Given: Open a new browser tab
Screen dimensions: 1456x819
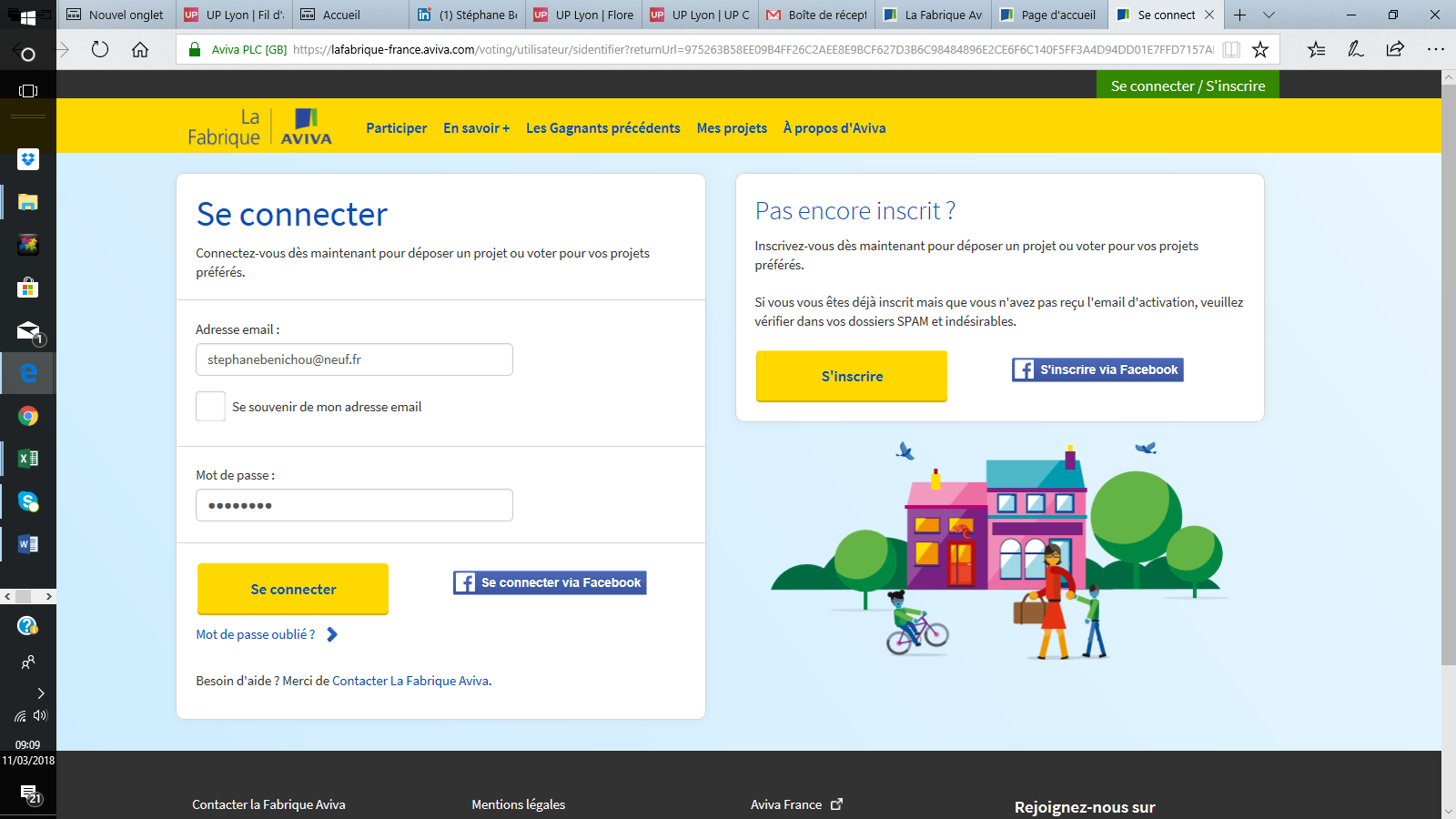Looking at the screenshot, I should (1239, 15).
